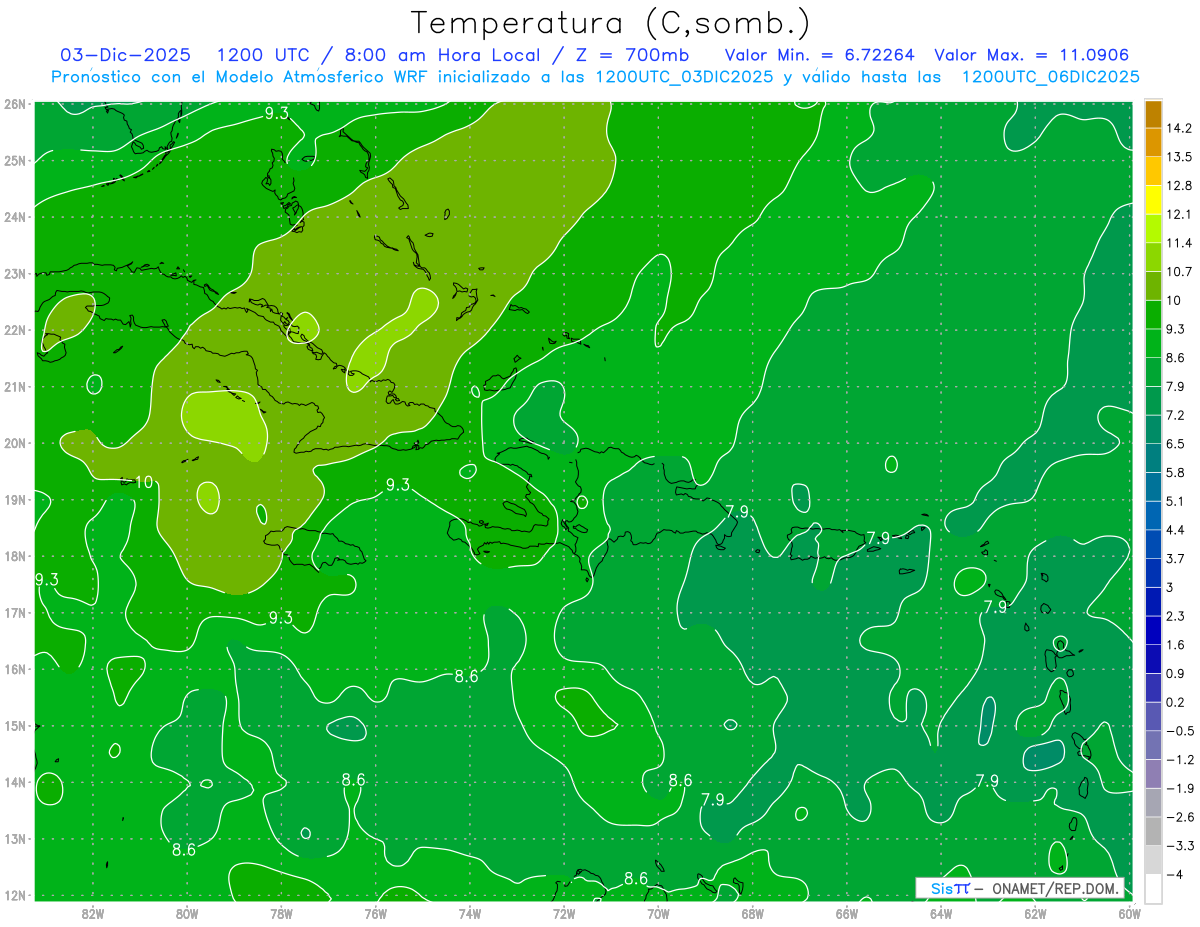Click the dark orange swatch above 14.2
The height and width of the screenshot is (927, 1200).
tap(1153, 114)
